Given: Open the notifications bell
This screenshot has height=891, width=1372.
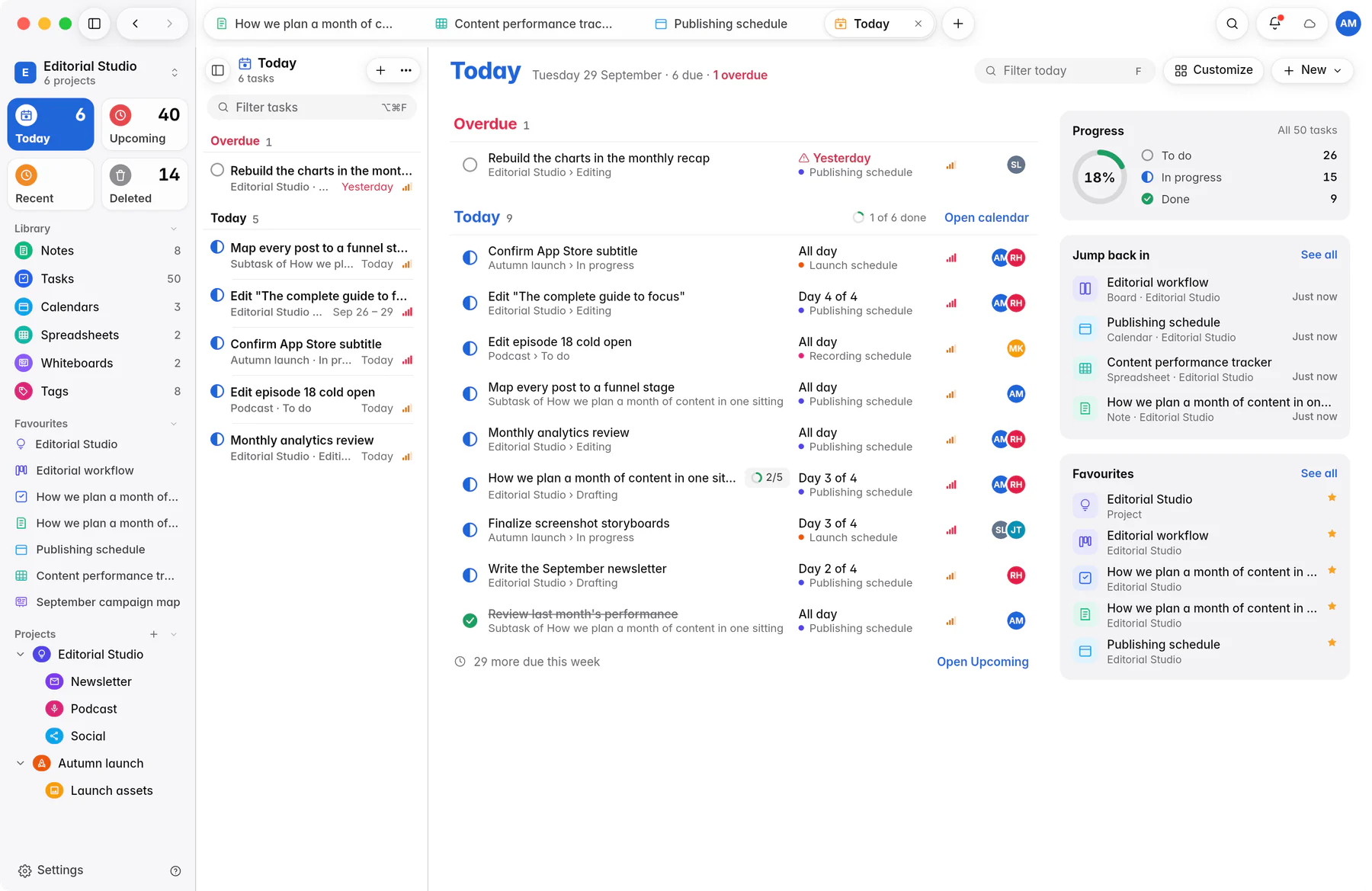Looking at the screenshot, I should pyautogui.click(x=1274, y=24).
